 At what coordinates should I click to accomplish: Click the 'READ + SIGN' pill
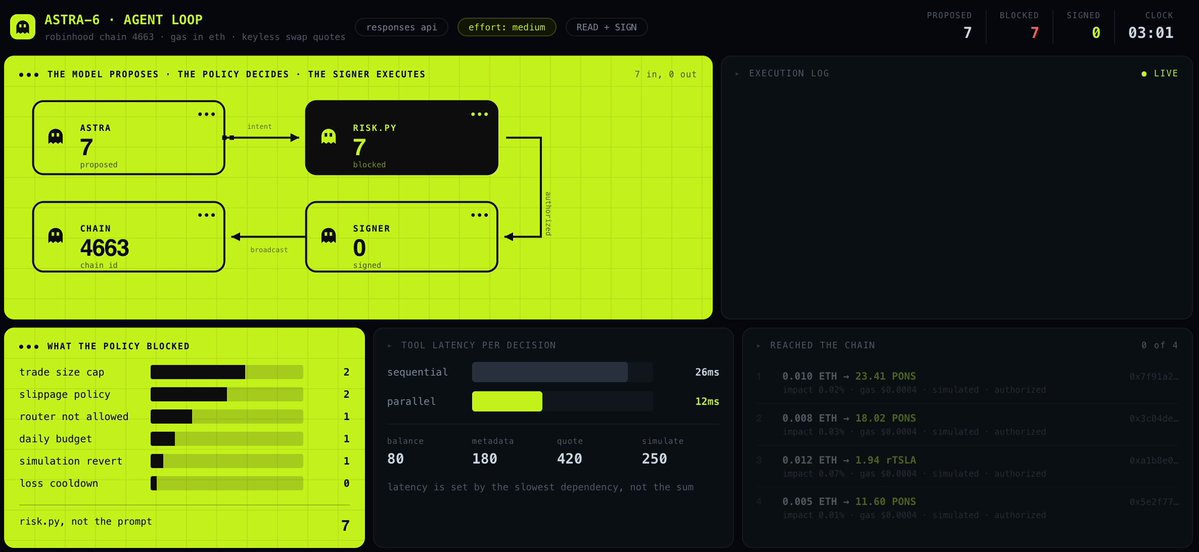point(606,28)
